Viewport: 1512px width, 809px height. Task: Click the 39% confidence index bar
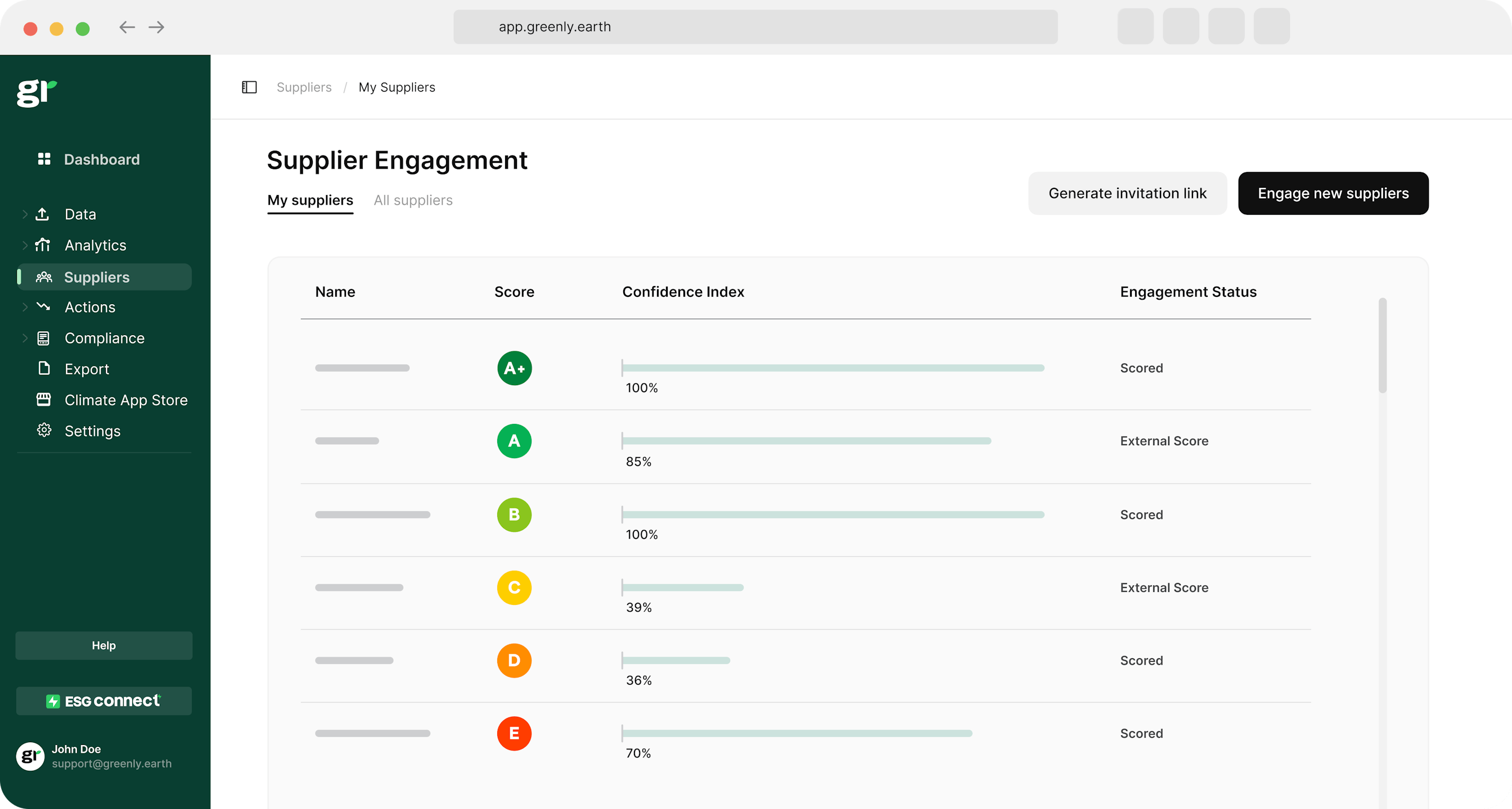coord(683,587)
